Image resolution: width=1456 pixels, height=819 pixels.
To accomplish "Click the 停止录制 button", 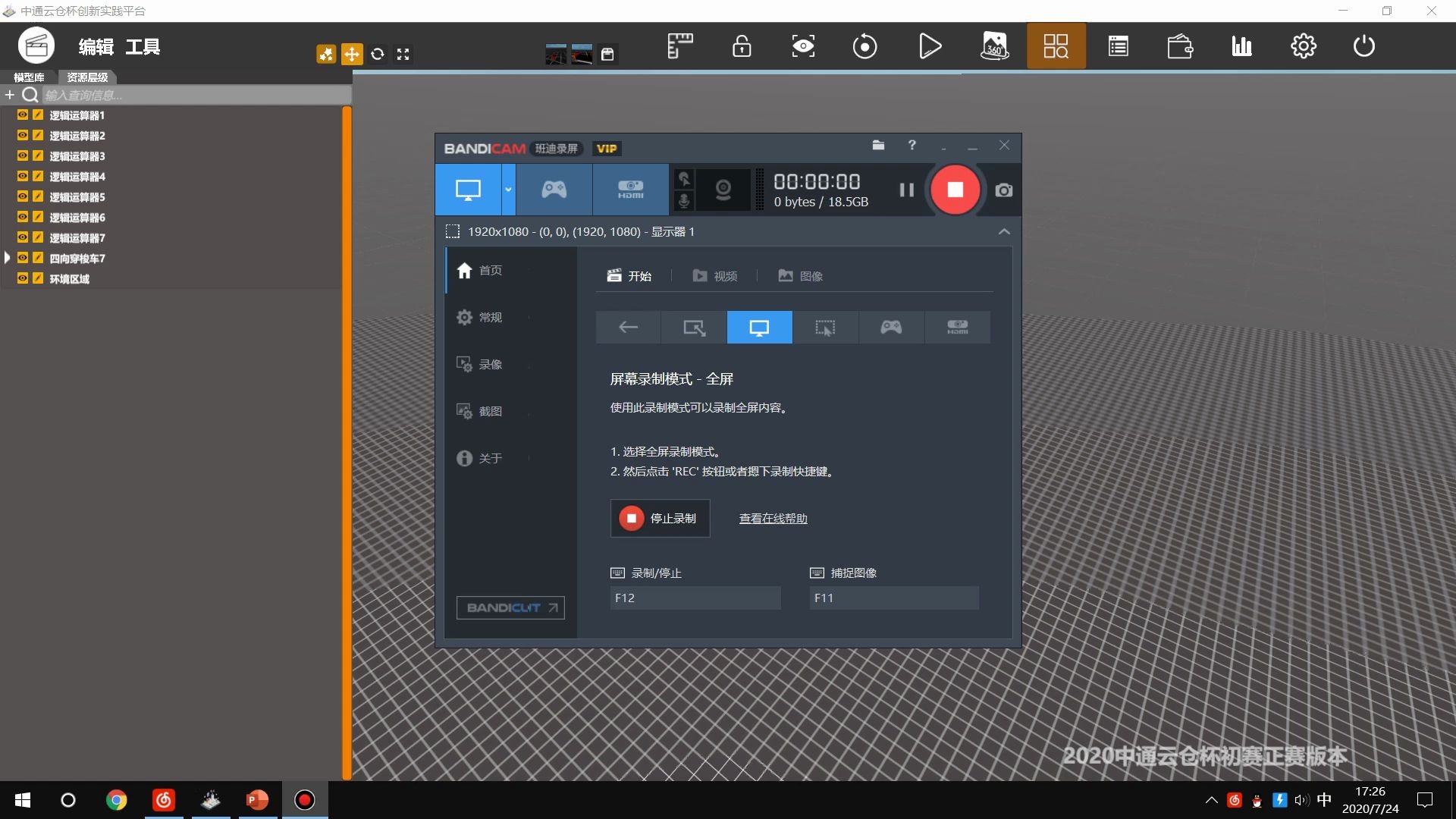I will 659,518.
